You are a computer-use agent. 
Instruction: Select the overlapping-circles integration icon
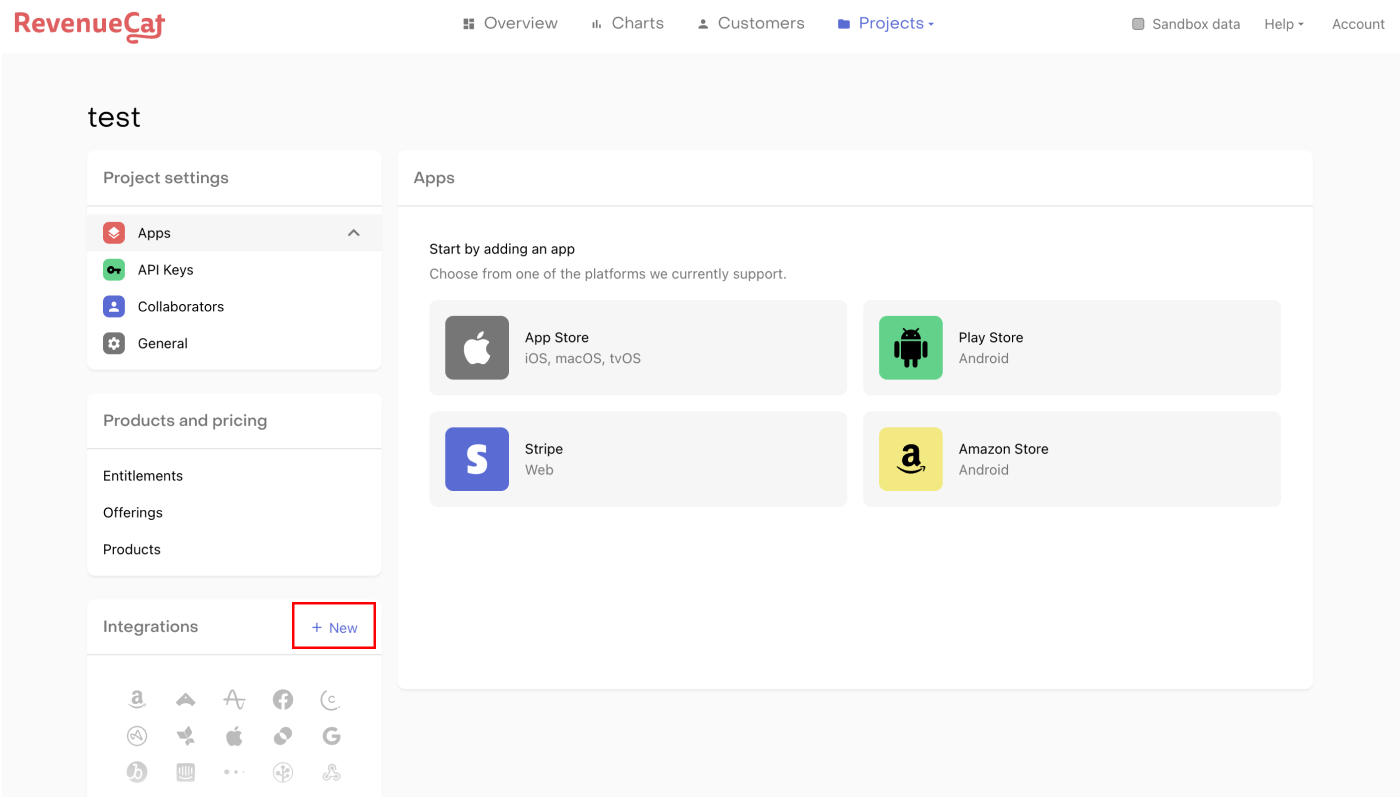tap(283, 736)
